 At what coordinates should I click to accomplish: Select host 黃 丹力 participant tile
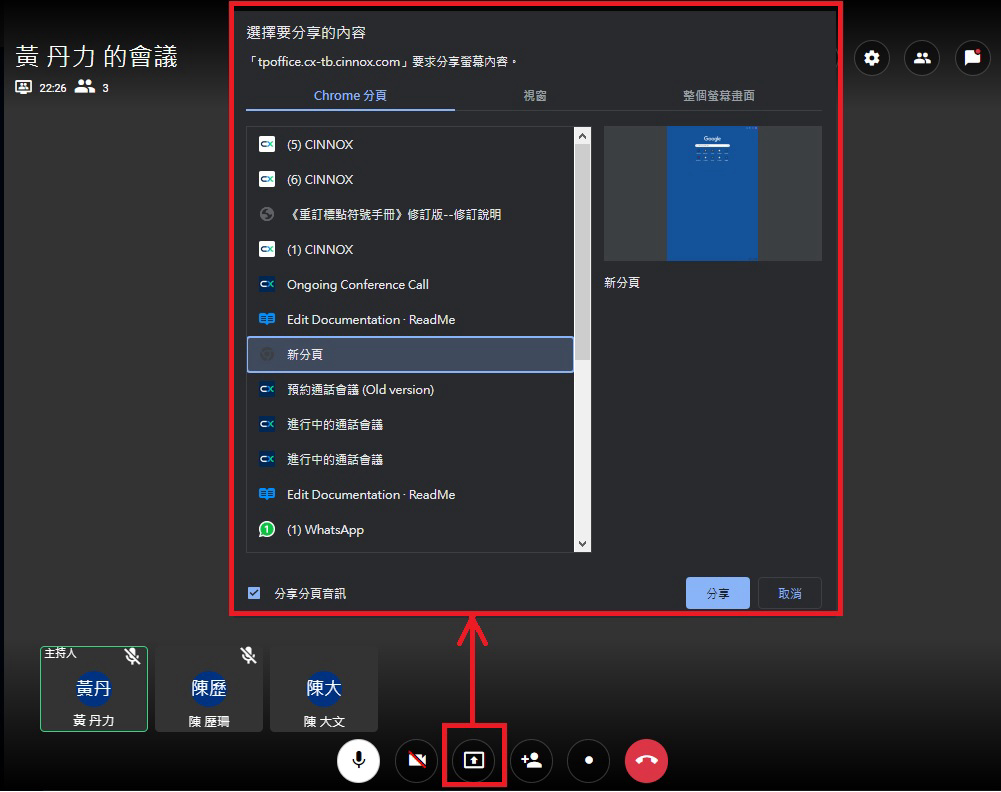[x=94, y=689]
